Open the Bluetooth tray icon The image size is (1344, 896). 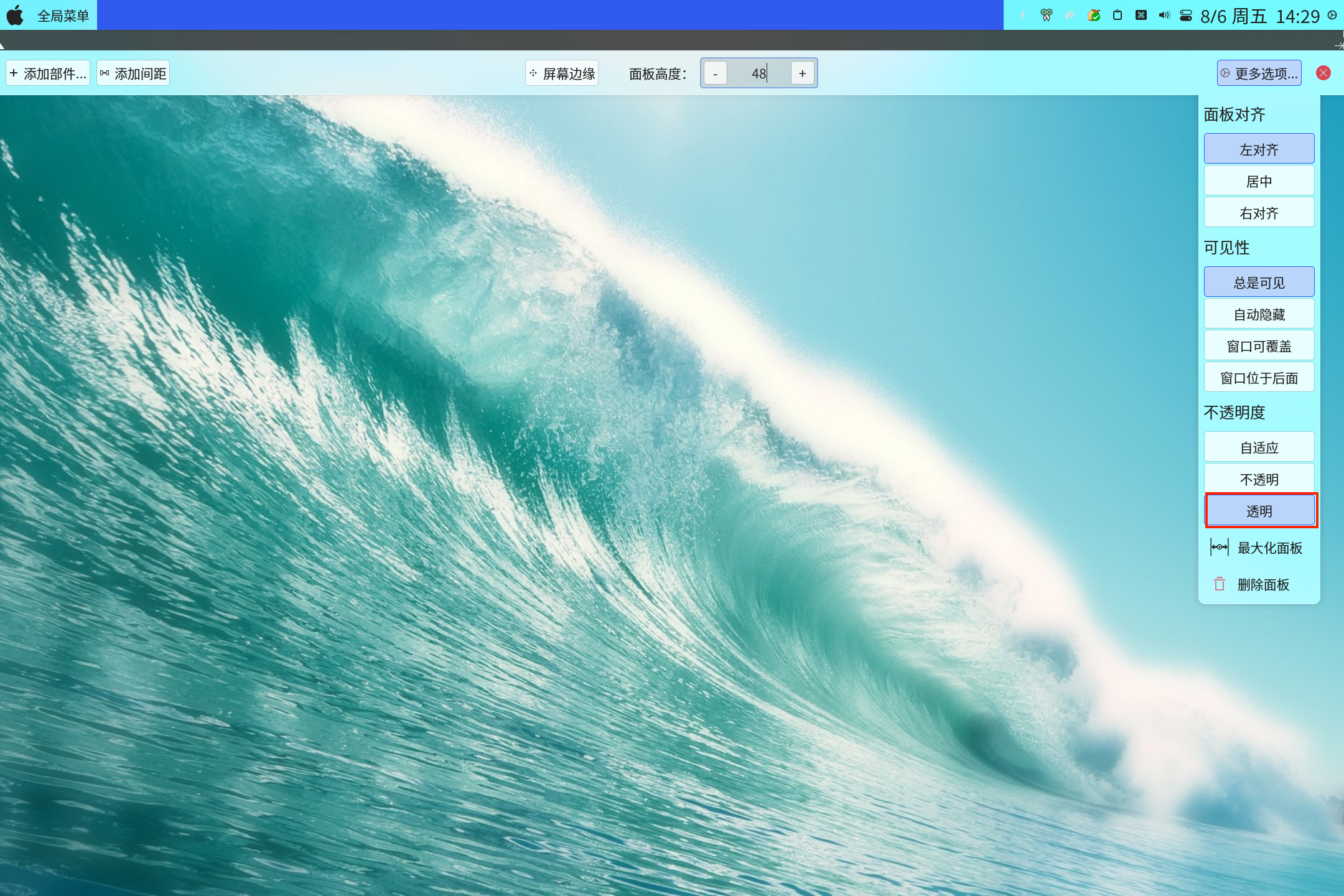click(1023, 16)
